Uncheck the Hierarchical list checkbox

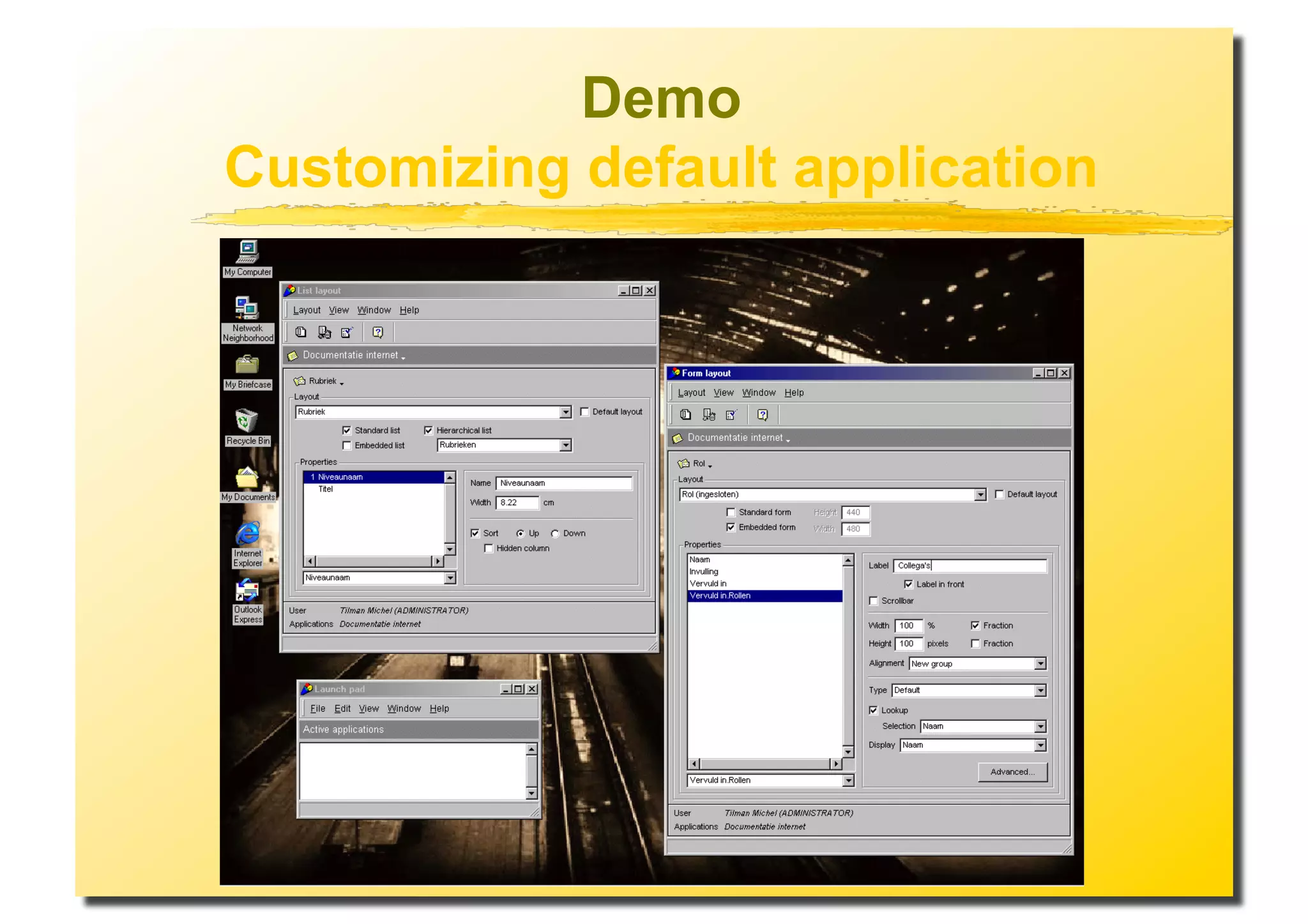pos(429,430)
